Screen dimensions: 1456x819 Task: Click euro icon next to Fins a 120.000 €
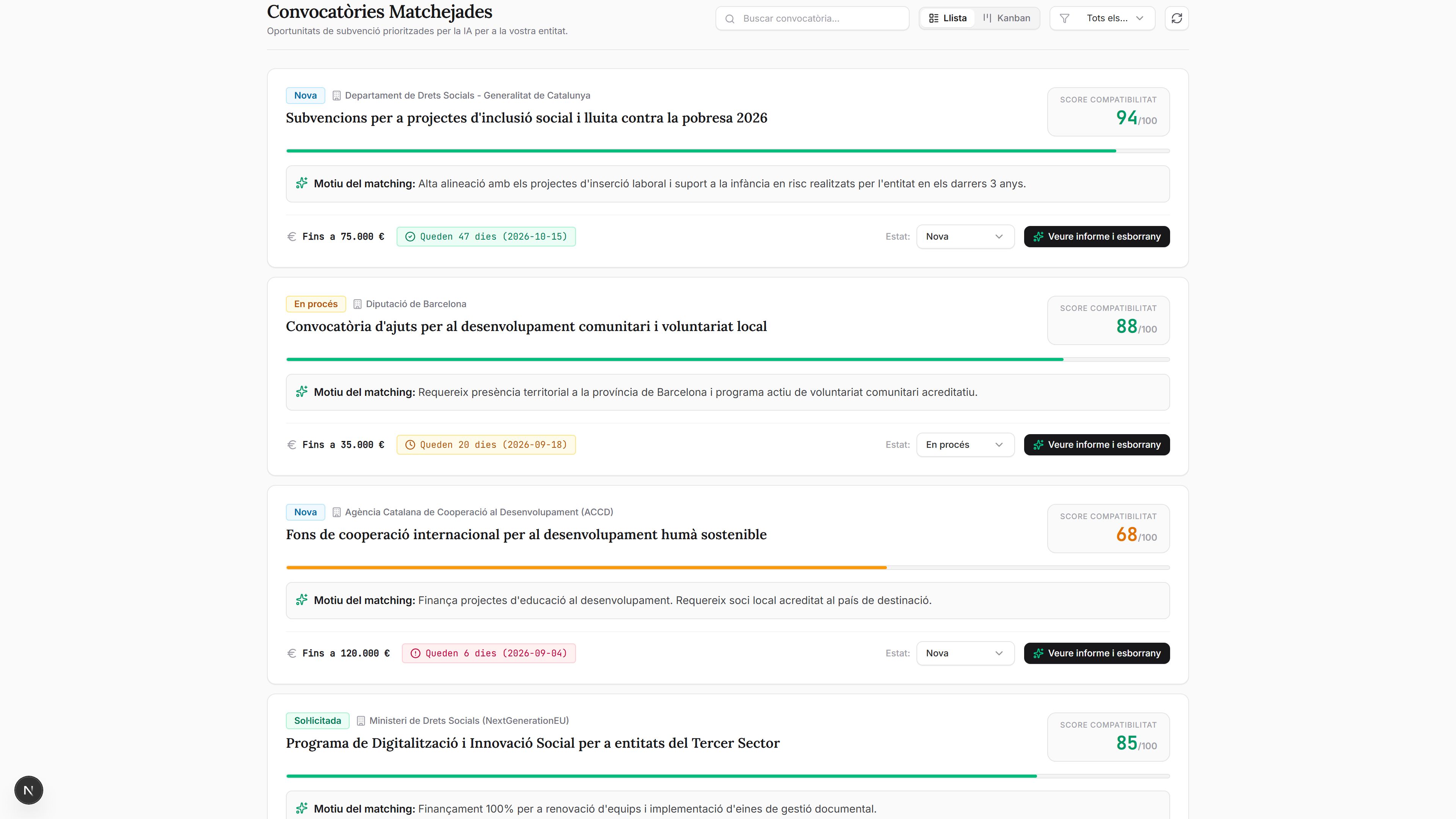point(292,653)
